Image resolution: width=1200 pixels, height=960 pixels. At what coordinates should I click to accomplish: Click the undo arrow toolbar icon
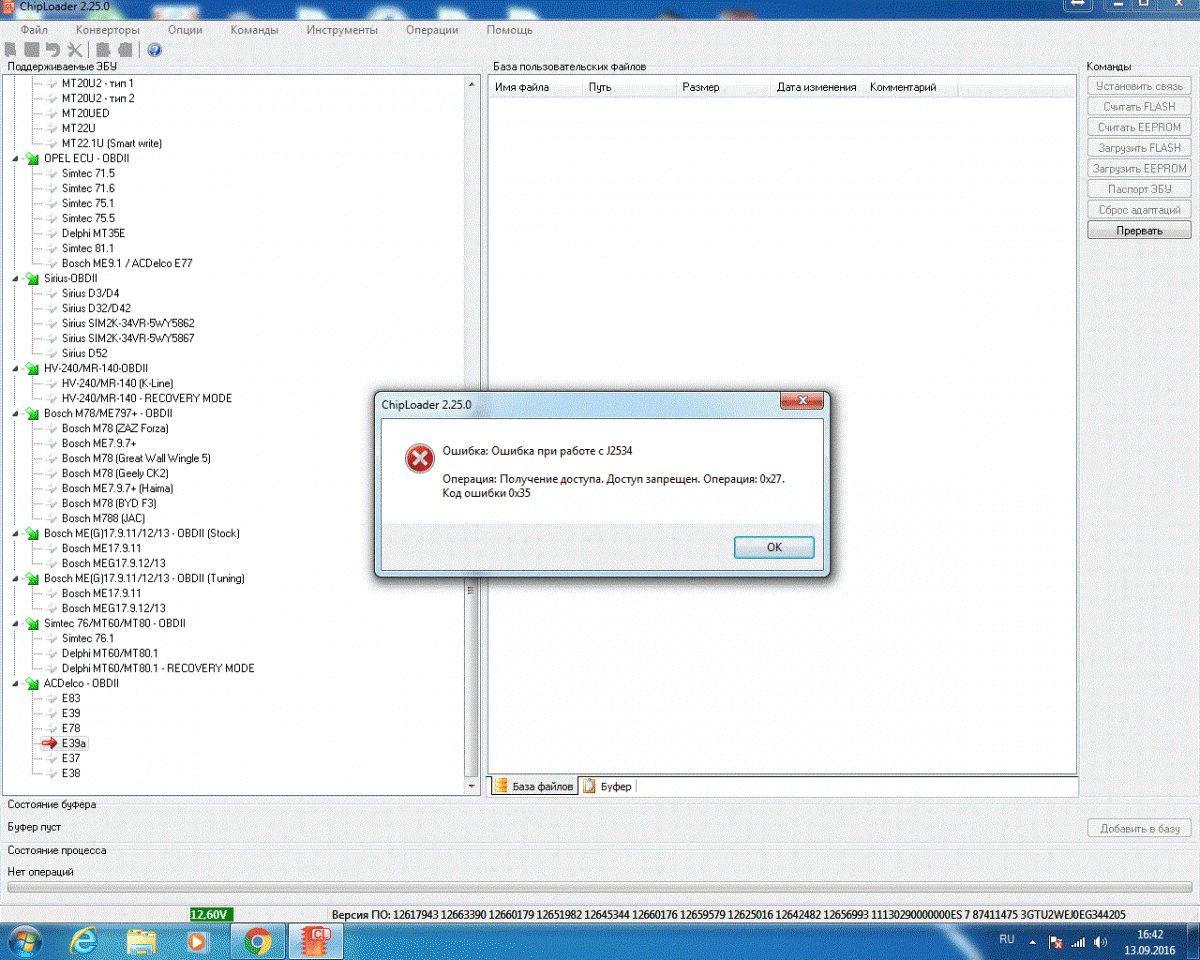click(x=53, y=50)
